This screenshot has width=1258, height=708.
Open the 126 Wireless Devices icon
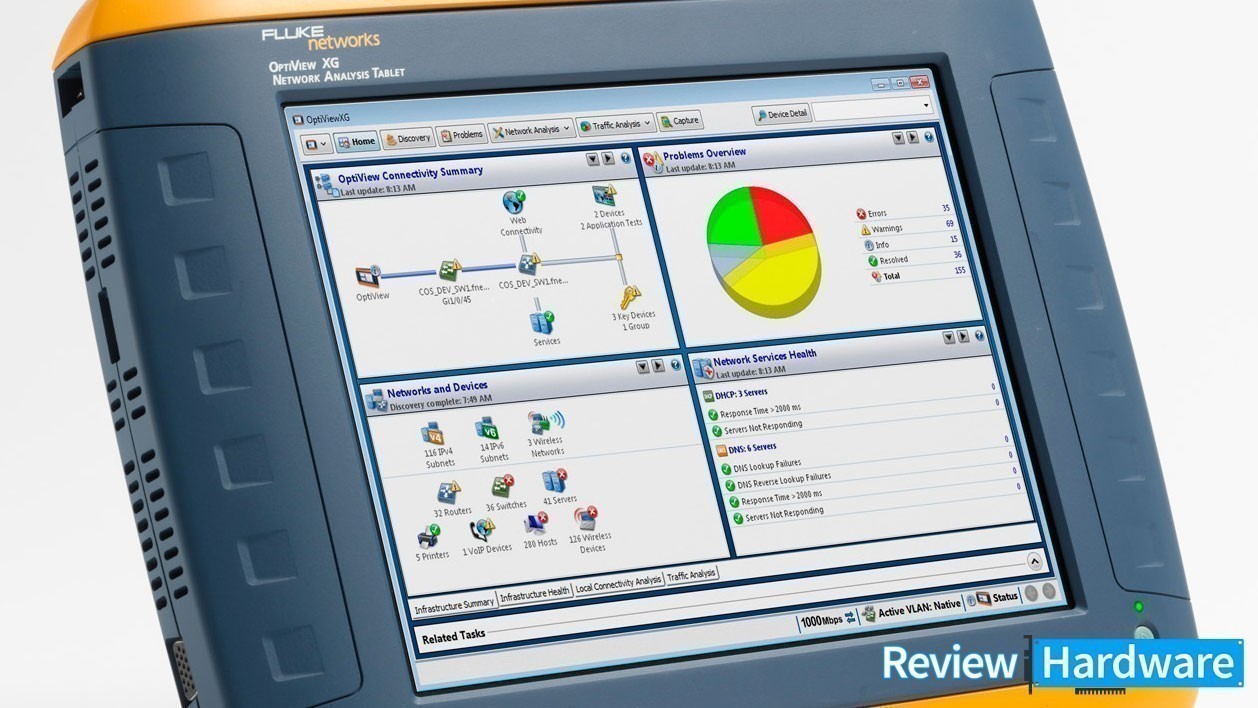pos(587,519)
